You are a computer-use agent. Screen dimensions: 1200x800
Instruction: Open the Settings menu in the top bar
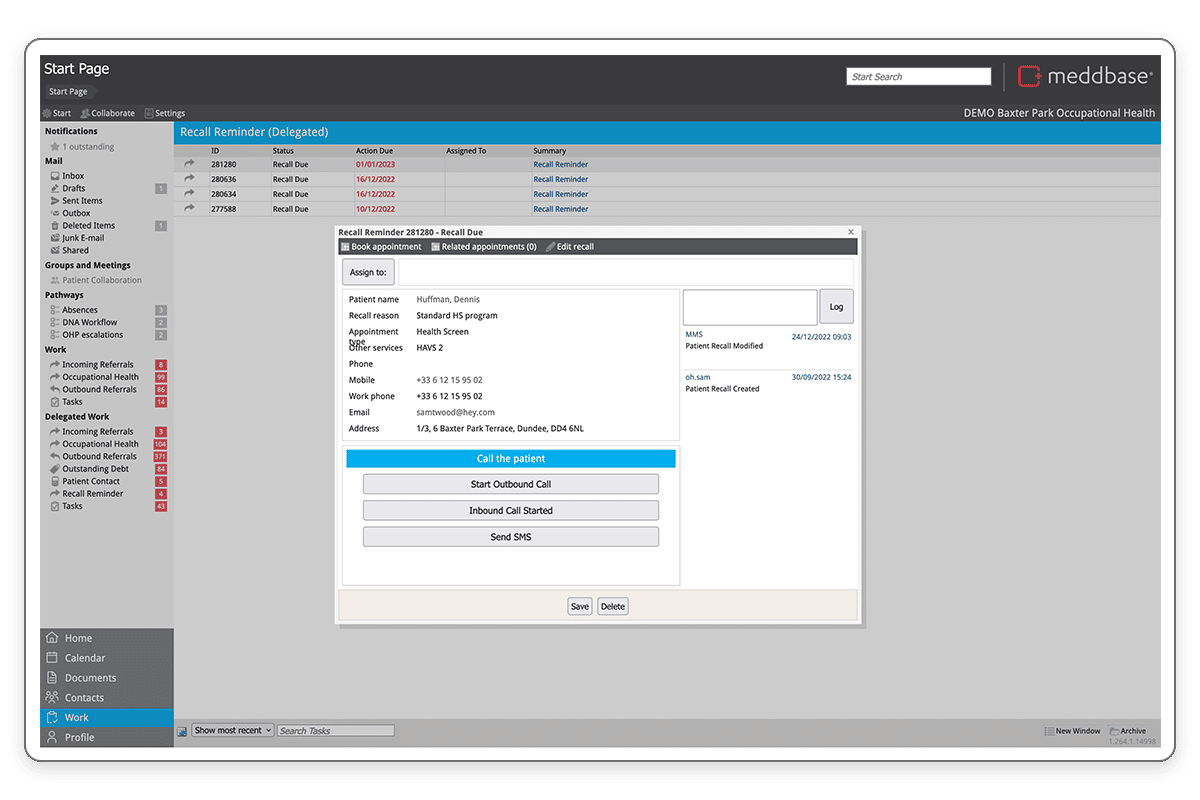(x=164, y=113)
